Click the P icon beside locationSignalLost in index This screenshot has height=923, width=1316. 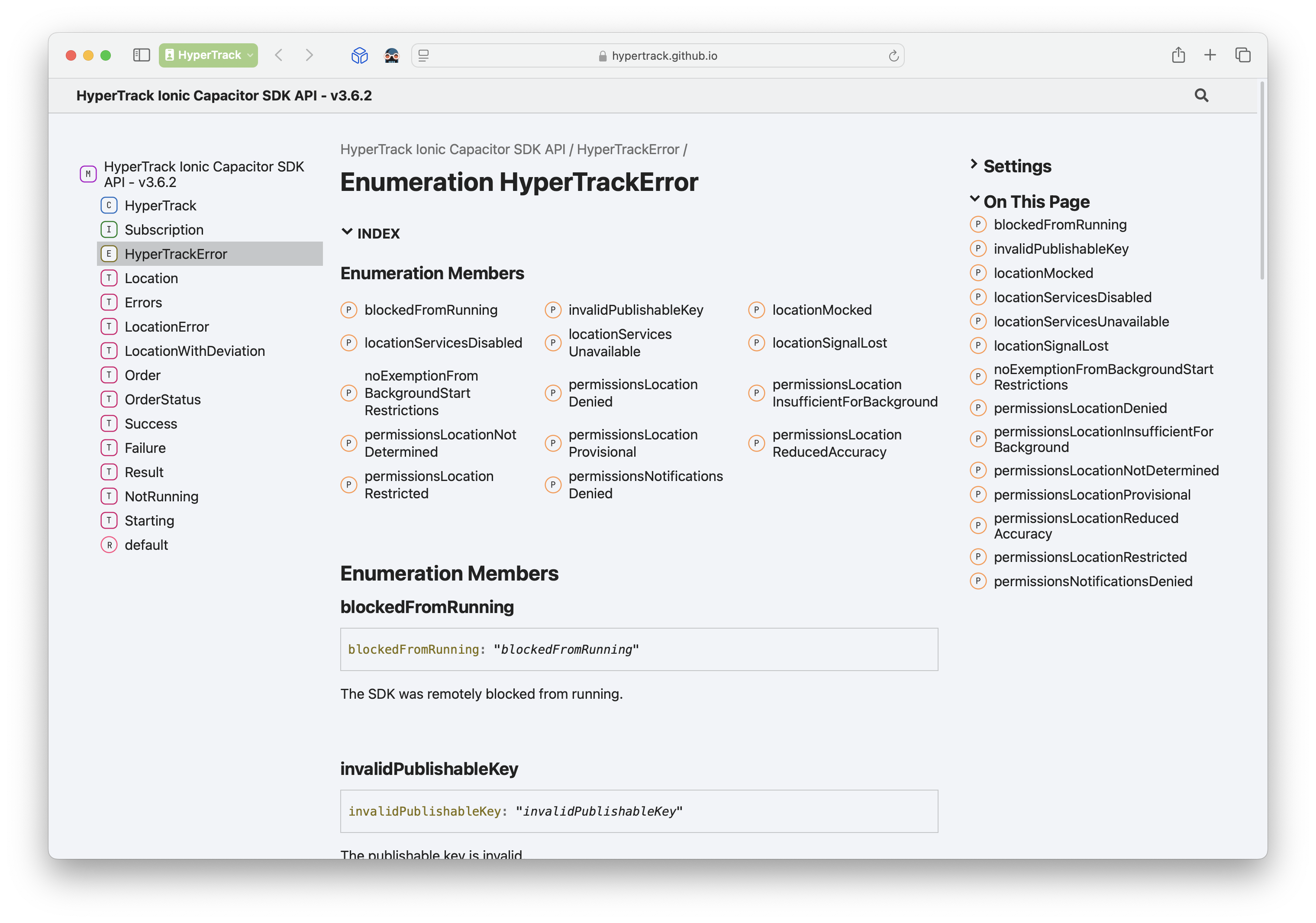point(756,343)
